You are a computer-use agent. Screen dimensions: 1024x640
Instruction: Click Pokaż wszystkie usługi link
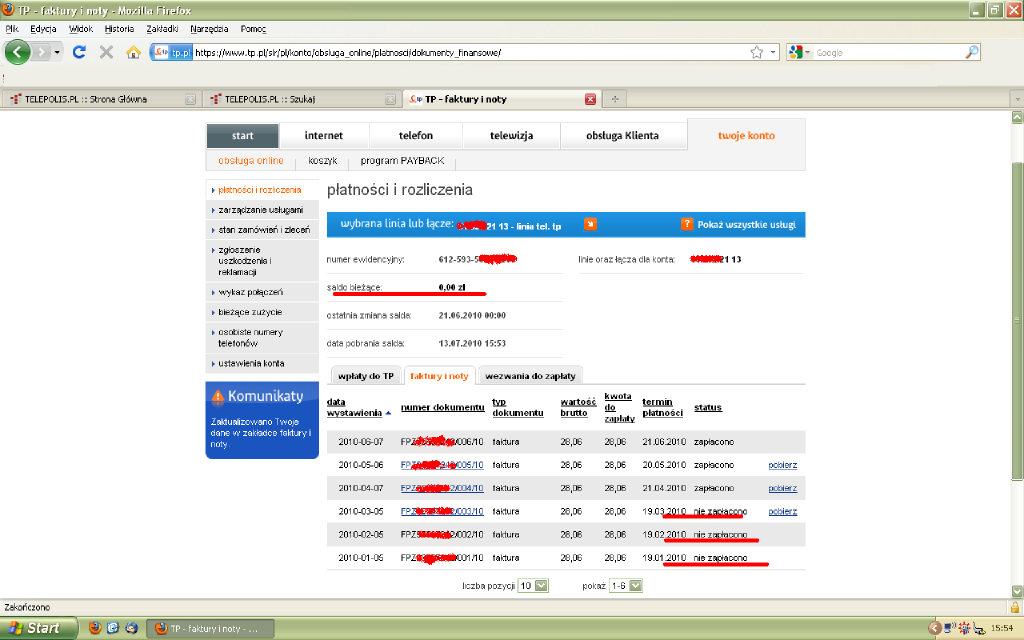pyautogui.click(x=746, y=225)
